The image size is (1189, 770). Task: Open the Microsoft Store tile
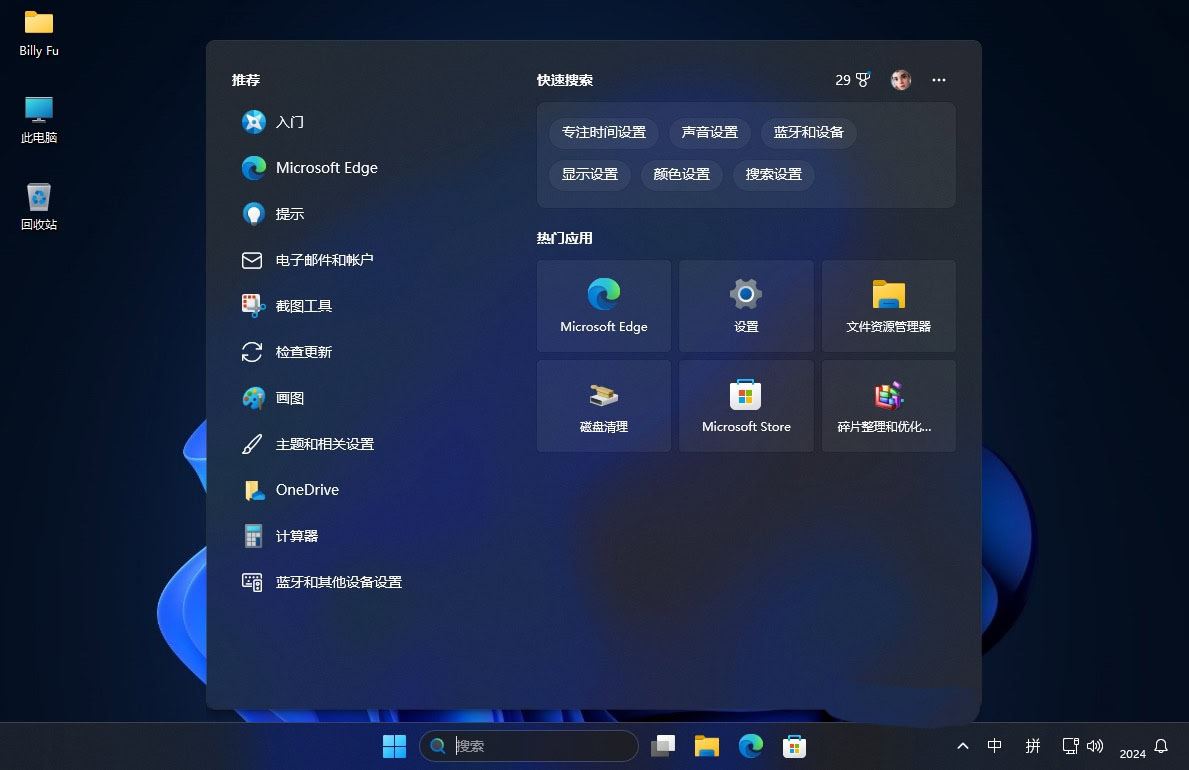coord(746,405)
